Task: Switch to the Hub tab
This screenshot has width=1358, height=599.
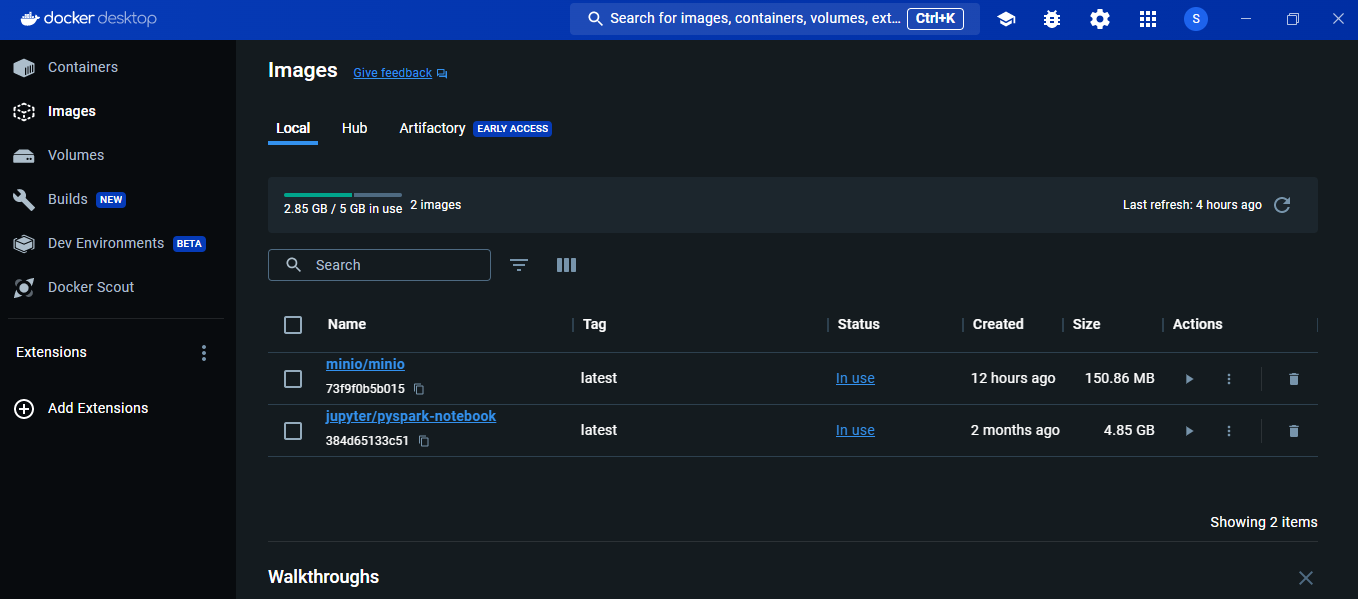Action: (x=354, y=128)
